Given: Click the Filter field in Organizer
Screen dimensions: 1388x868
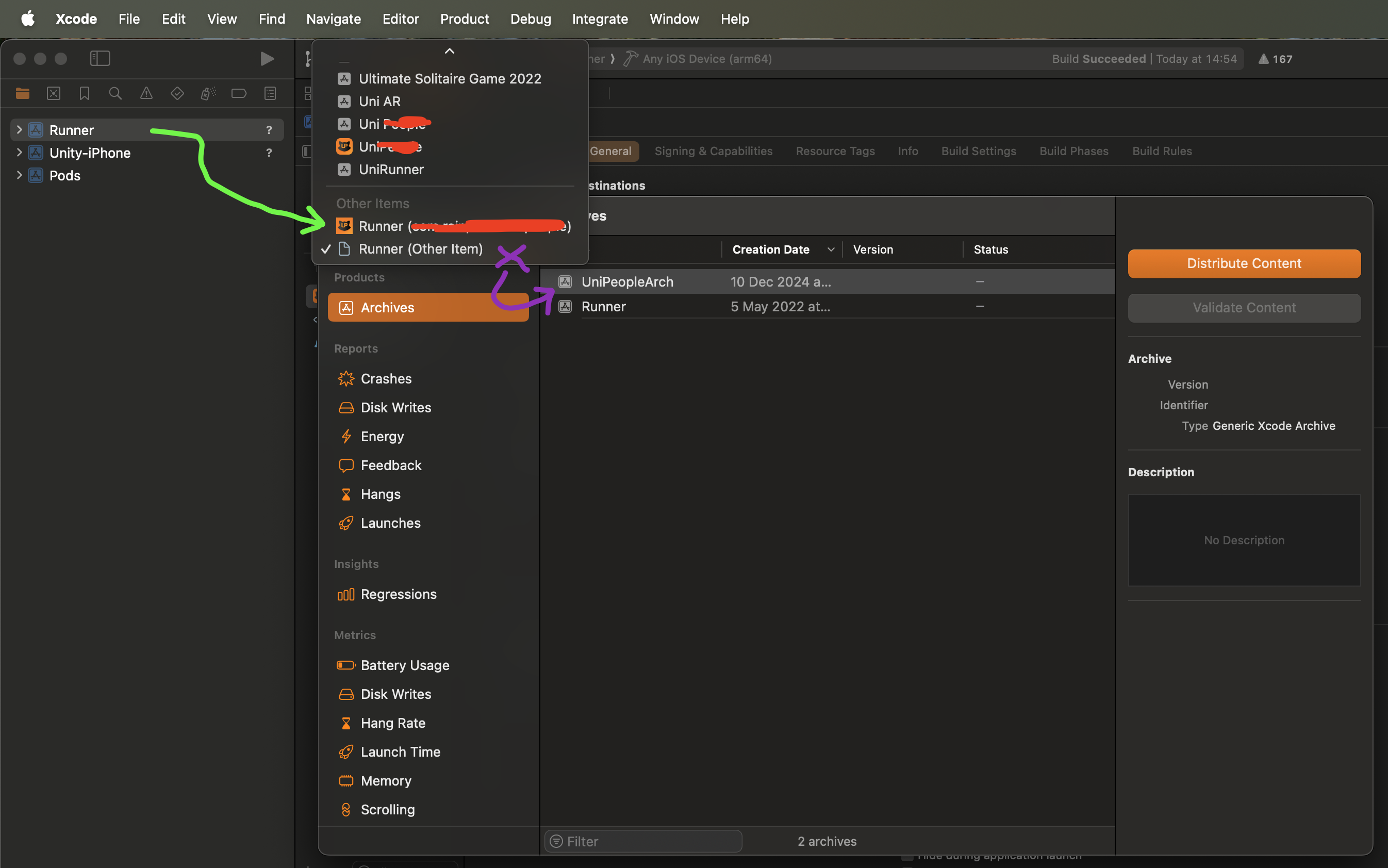Looking at the screenshot, I should point(643,841).
